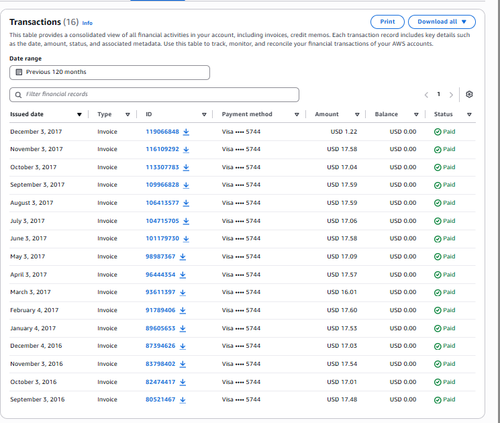The image size is (500, 423).
Task: Open invoice link 98987367
Action: tap(160, 257)
